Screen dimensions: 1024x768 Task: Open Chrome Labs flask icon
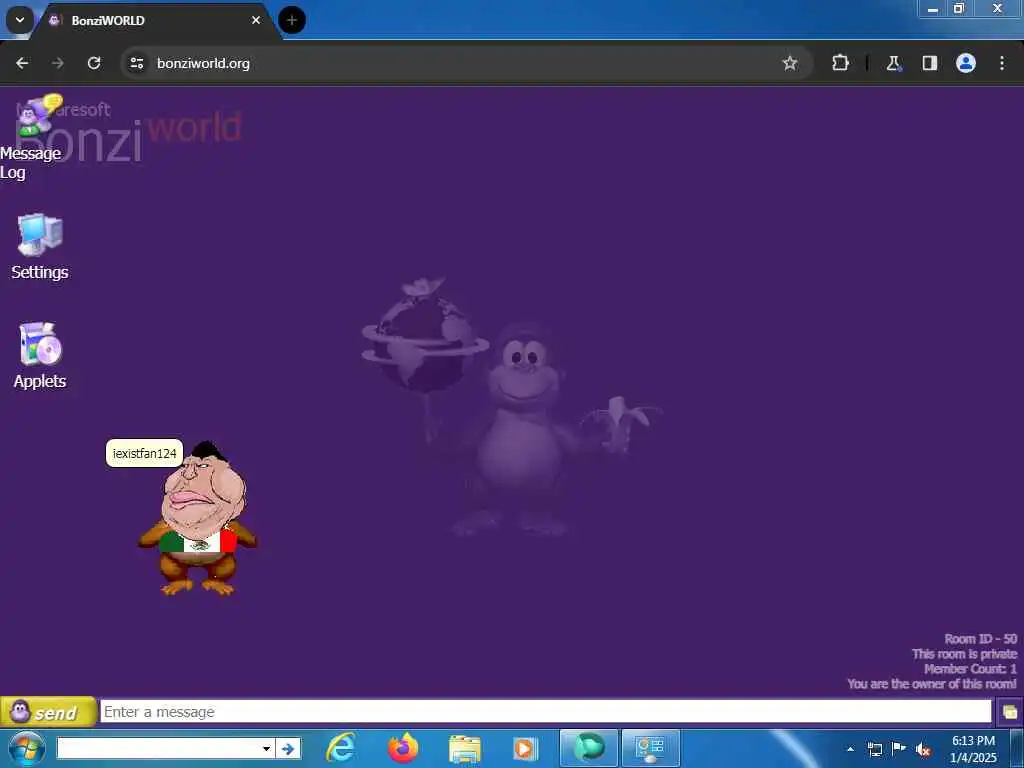pyautogui.click(x=893, y=63)
